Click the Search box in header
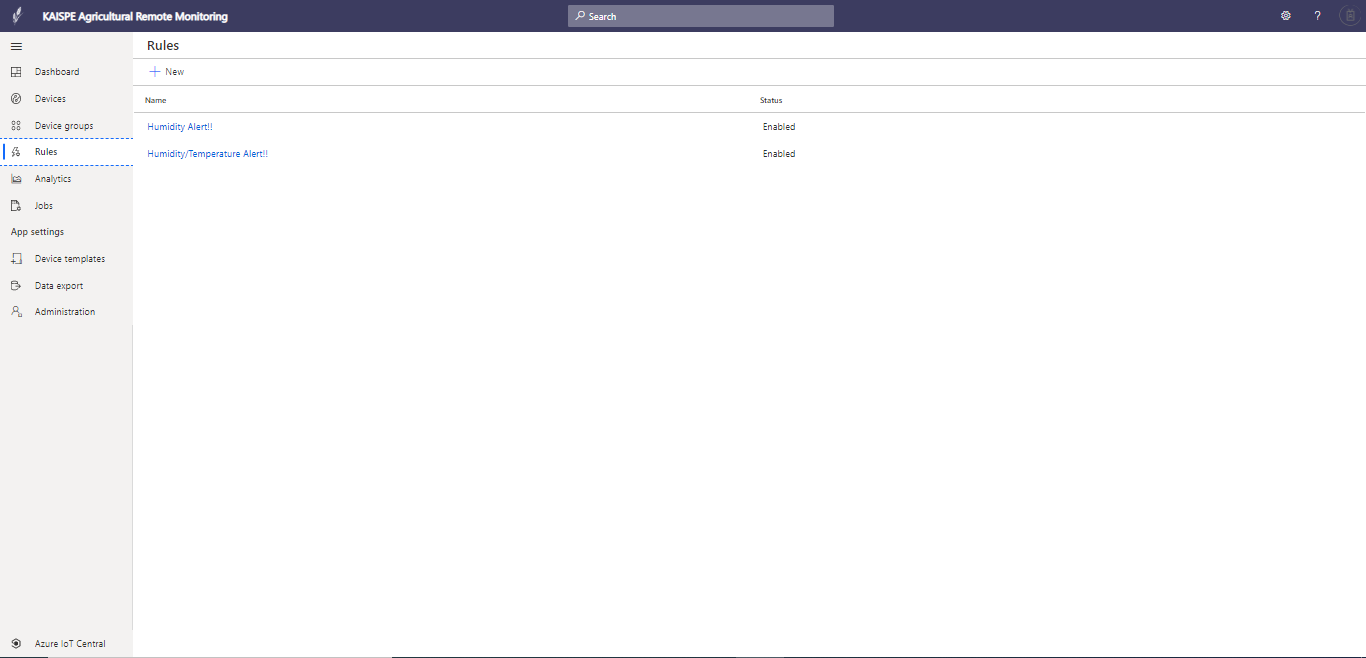This screenshot has width=1366, height=658. click(700, 16)
